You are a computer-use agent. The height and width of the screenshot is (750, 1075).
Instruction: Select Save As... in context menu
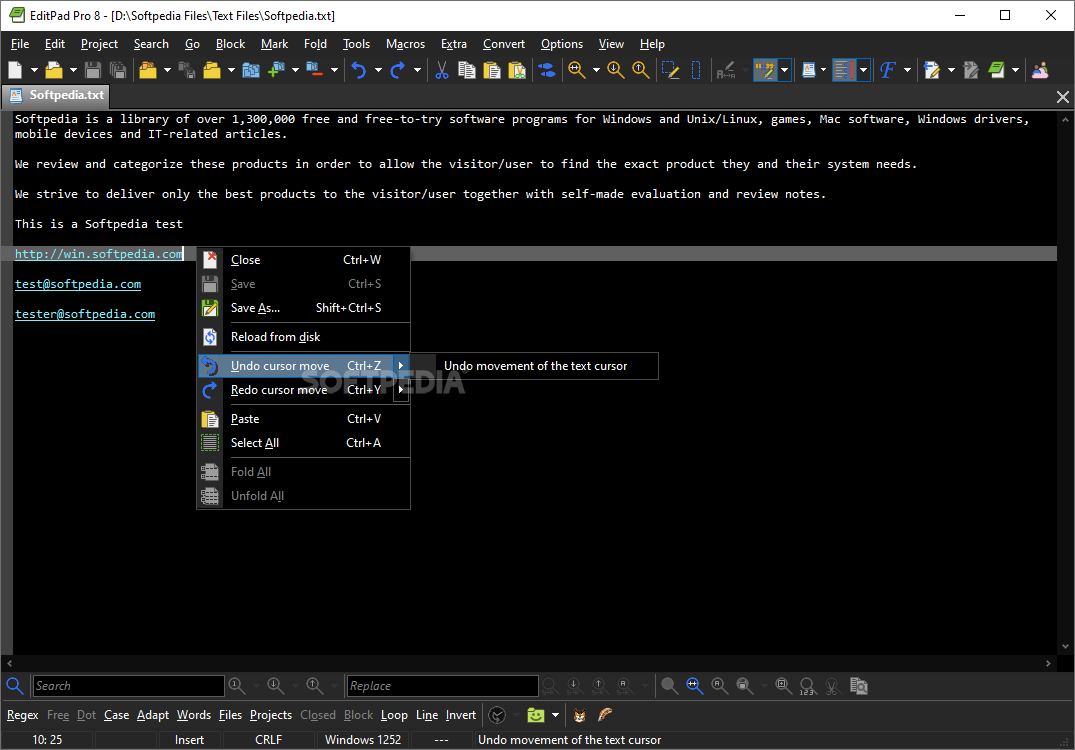(x=304, y=308)
